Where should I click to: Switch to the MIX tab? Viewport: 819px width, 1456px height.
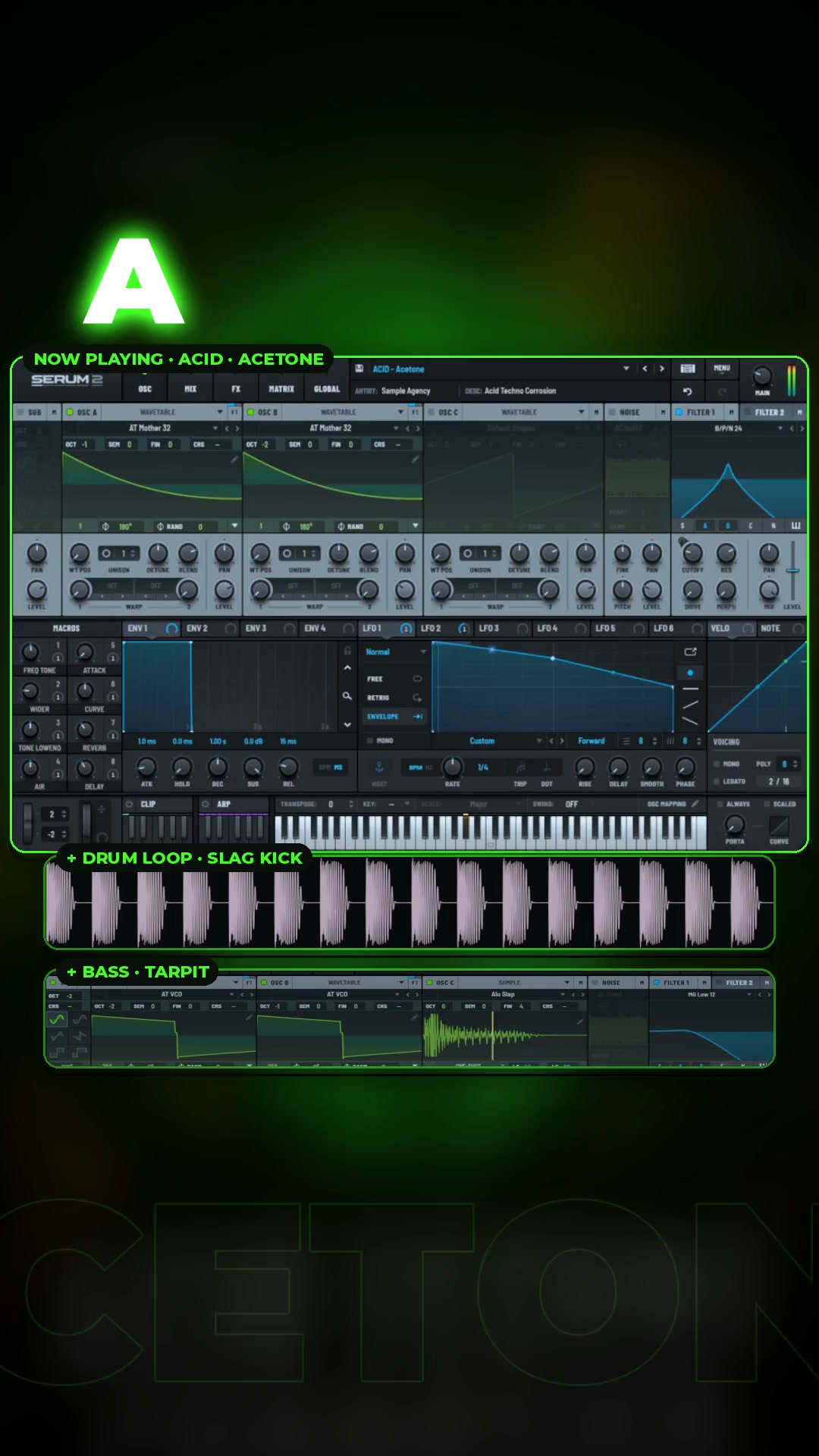click(x=190, y=389)
